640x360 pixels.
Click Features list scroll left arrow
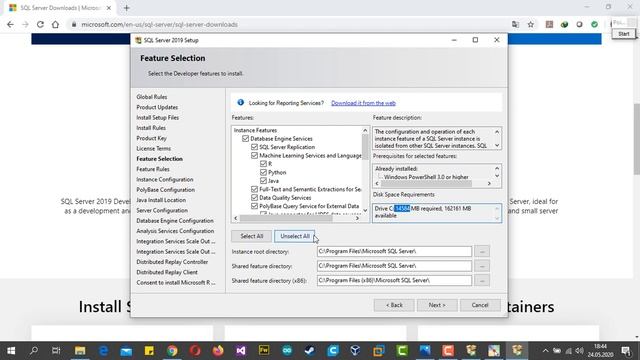(x=236, y=218)
